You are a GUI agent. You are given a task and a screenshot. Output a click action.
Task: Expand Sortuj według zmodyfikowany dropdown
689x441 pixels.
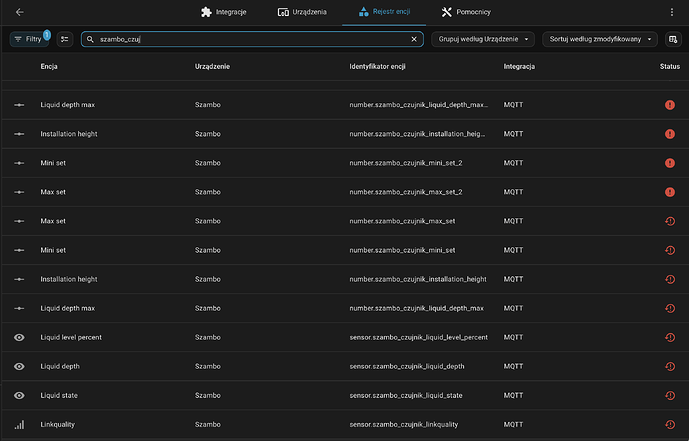[x=601, y=39]
